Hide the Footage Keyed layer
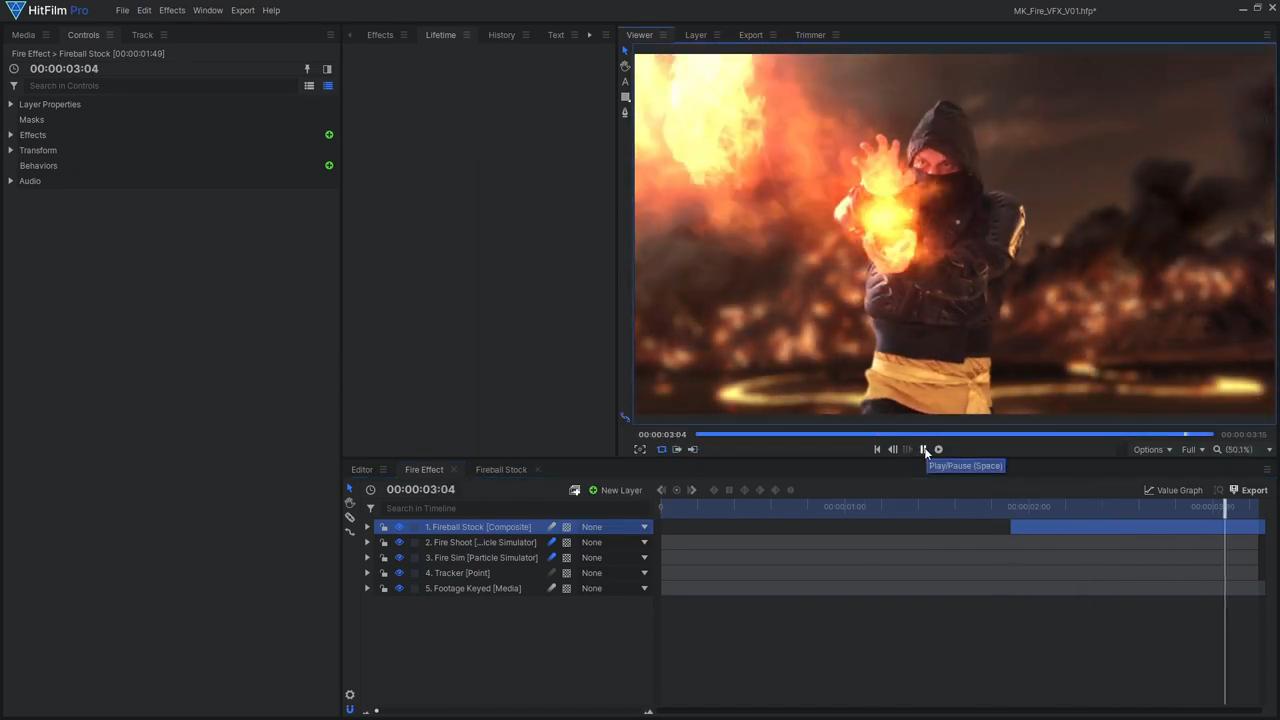The width and height of the screenshot is (1280, 720). click(x=399, y=588)
